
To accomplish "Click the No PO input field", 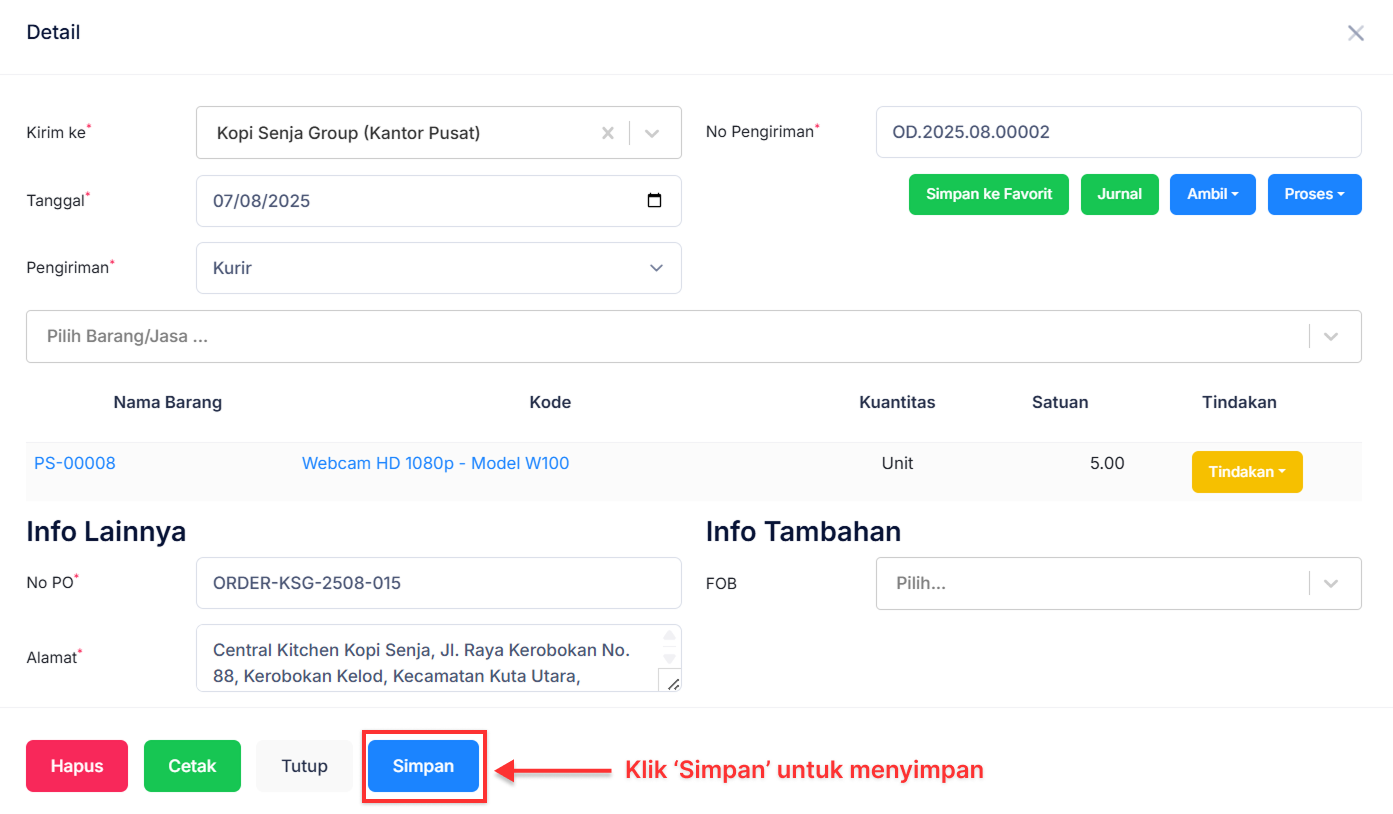I will click(438, 583).
